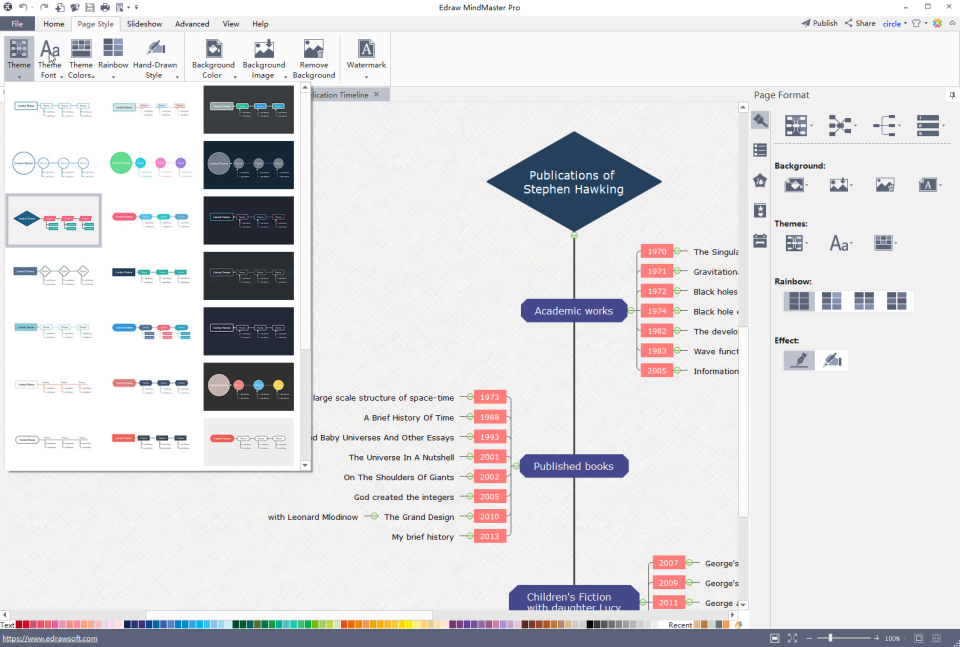Close the Publication Timeline document tab
The width and height of the screenshot is (960, 647).
click(377, 94)
